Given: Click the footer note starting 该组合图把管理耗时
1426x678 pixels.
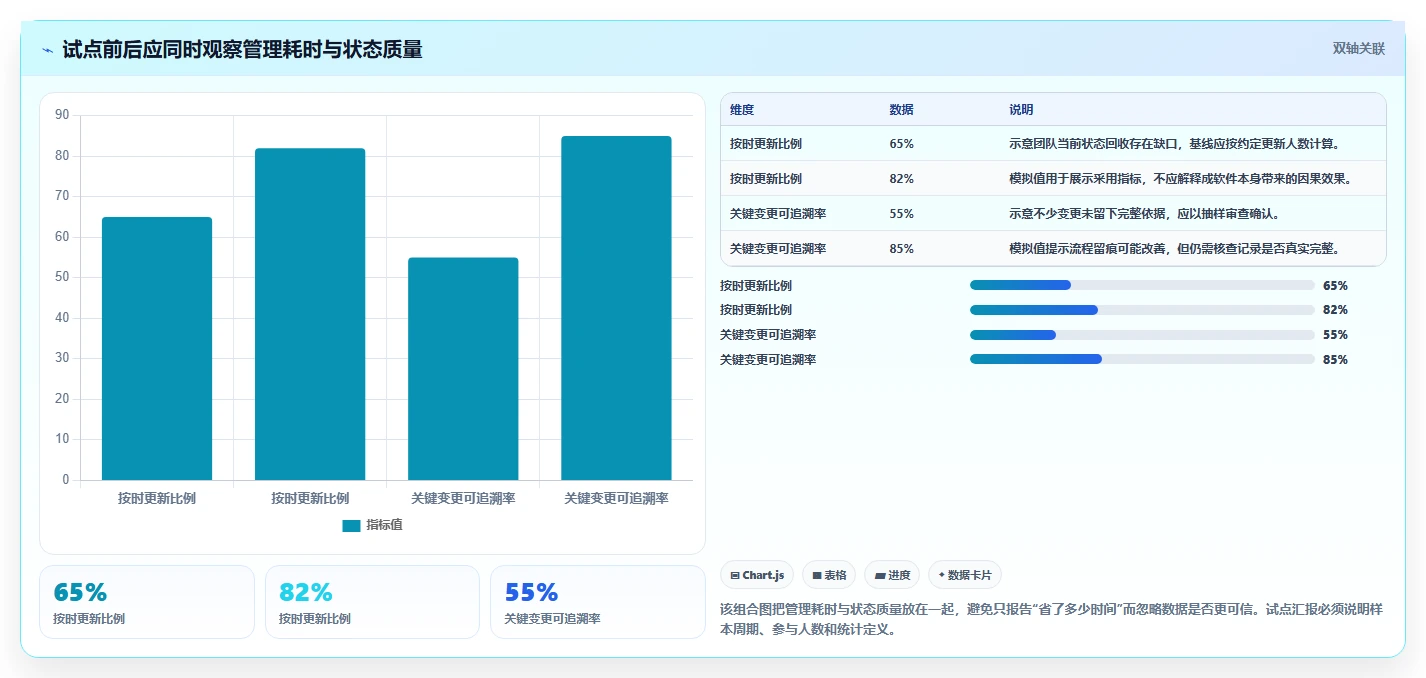Looking at the screenshot, I should 1051,620.
